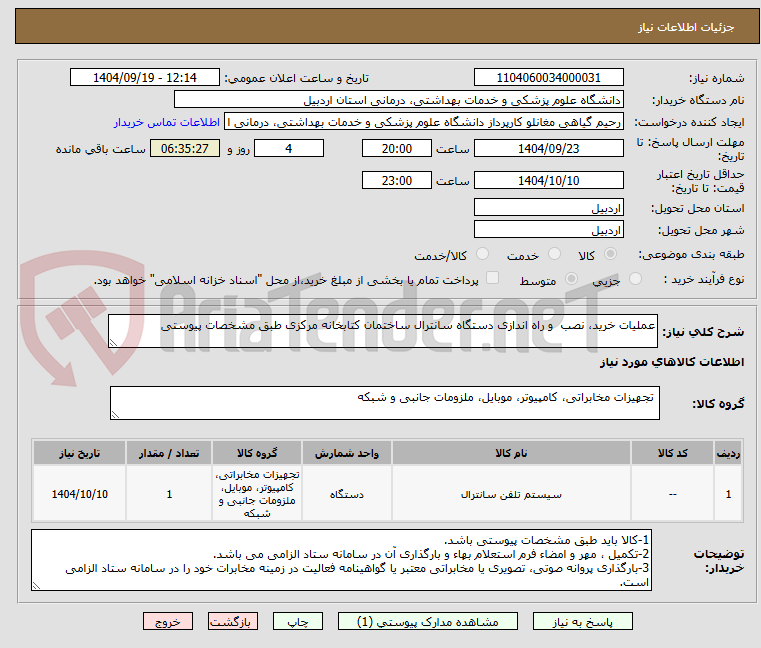Viewport: 761px width, 648px height.
Task: Select the خدمت radio button
Action: click(554, 254)
